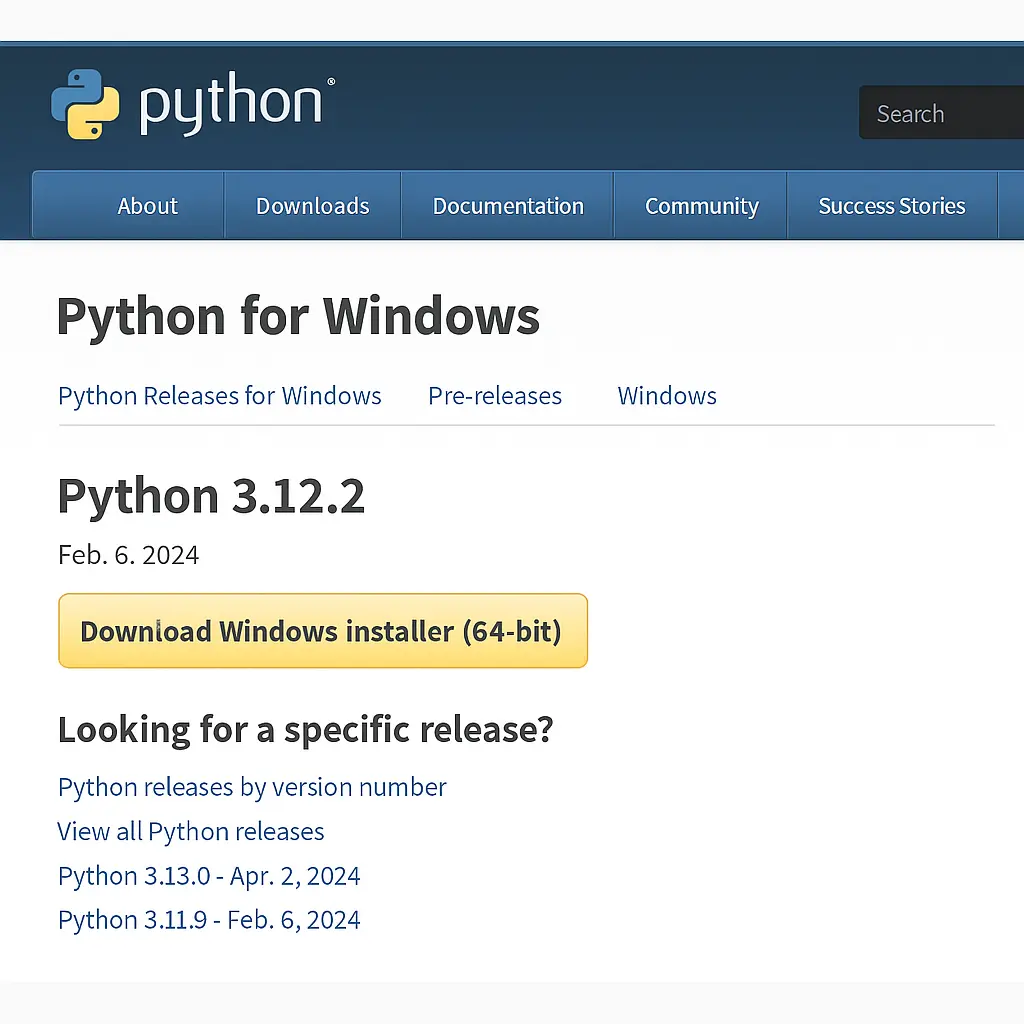Open Python releases by version number
The height and width of the screenshot is (1024, 1024).
(x=252, y=787)
